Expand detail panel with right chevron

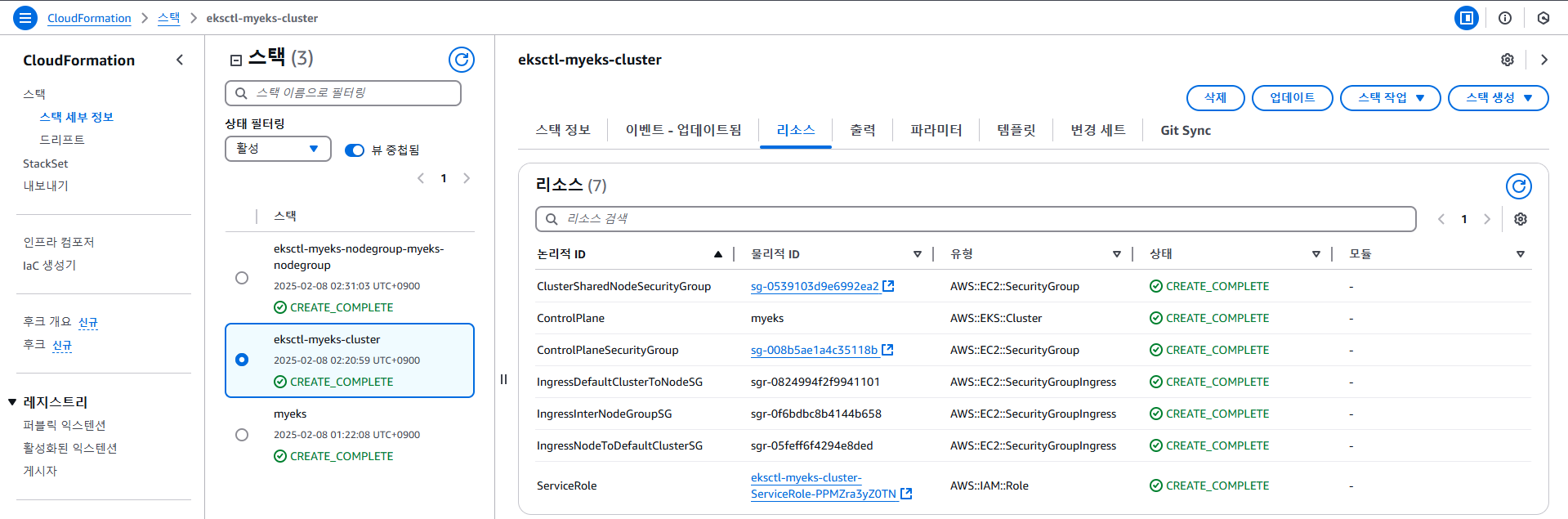coord(1544,60)
